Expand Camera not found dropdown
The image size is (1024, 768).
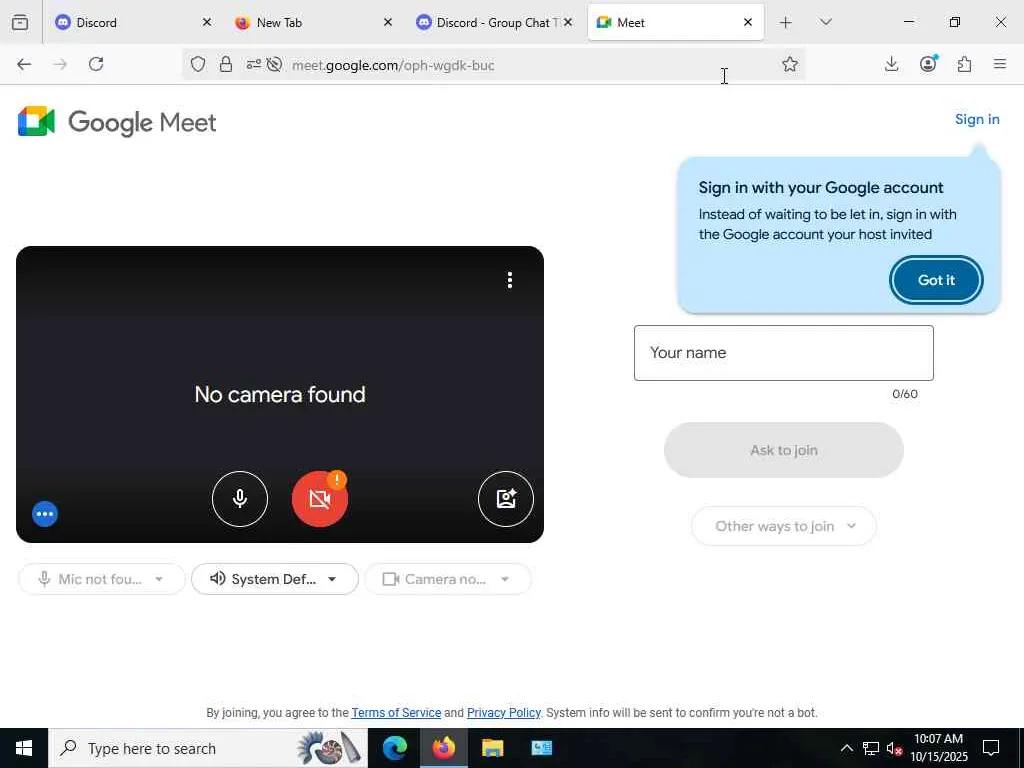coord(447,579)
